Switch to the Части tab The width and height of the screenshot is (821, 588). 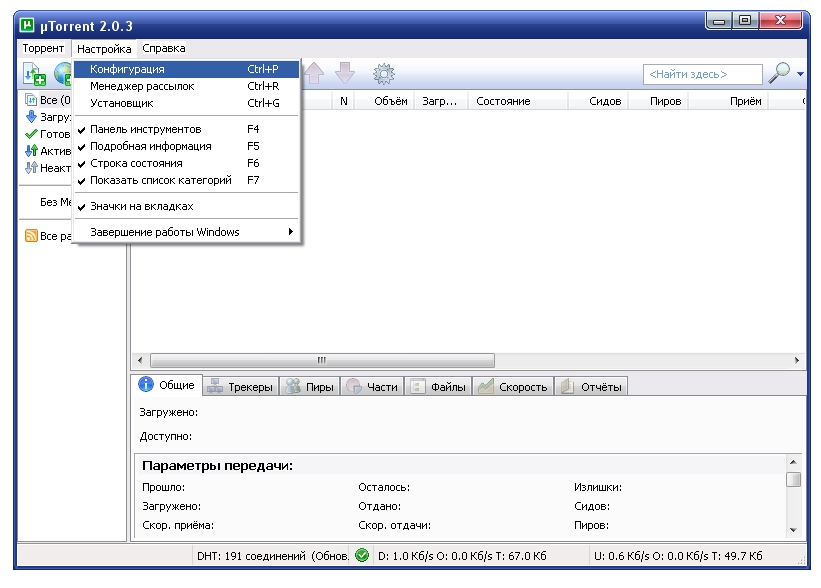(x=372, y=387)
